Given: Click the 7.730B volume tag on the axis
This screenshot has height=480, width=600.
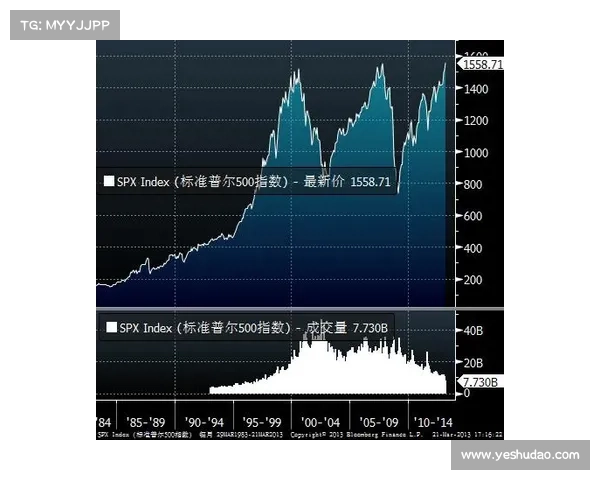Looking at the screenshot, I should (x=480, y=382).
